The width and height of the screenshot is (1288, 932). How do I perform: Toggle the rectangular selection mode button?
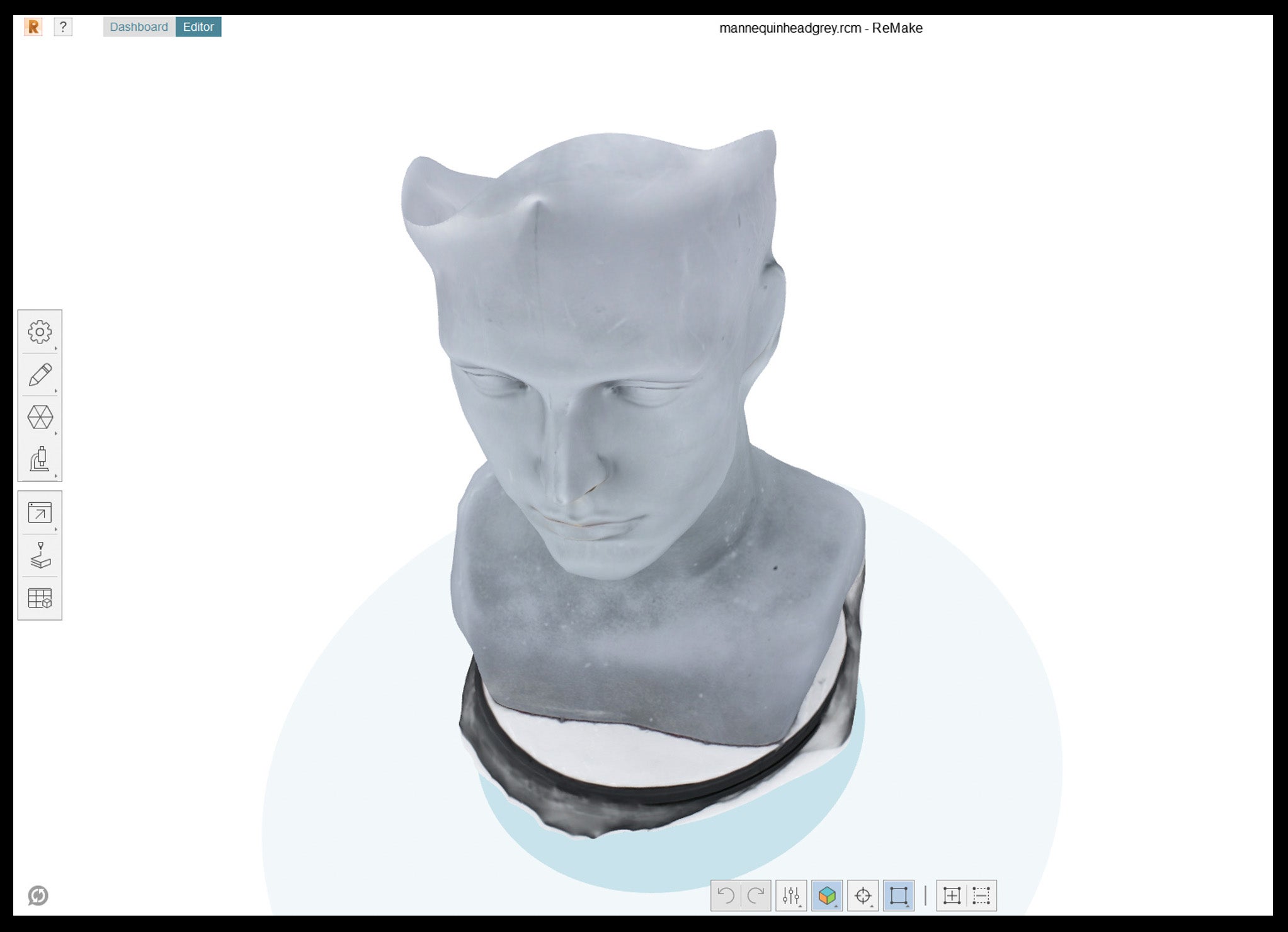click(899, 895)
